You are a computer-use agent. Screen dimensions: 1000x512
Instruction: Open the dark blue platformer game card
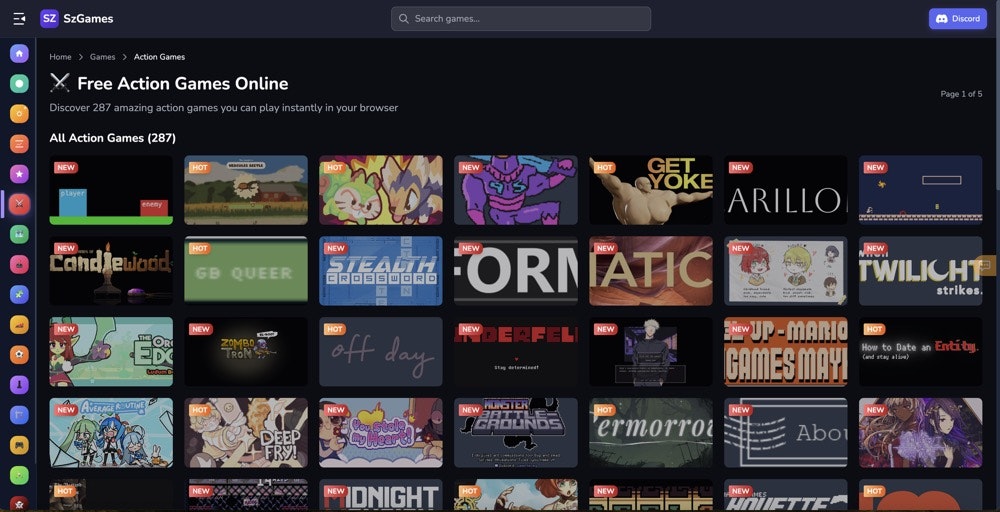point(920,190)
